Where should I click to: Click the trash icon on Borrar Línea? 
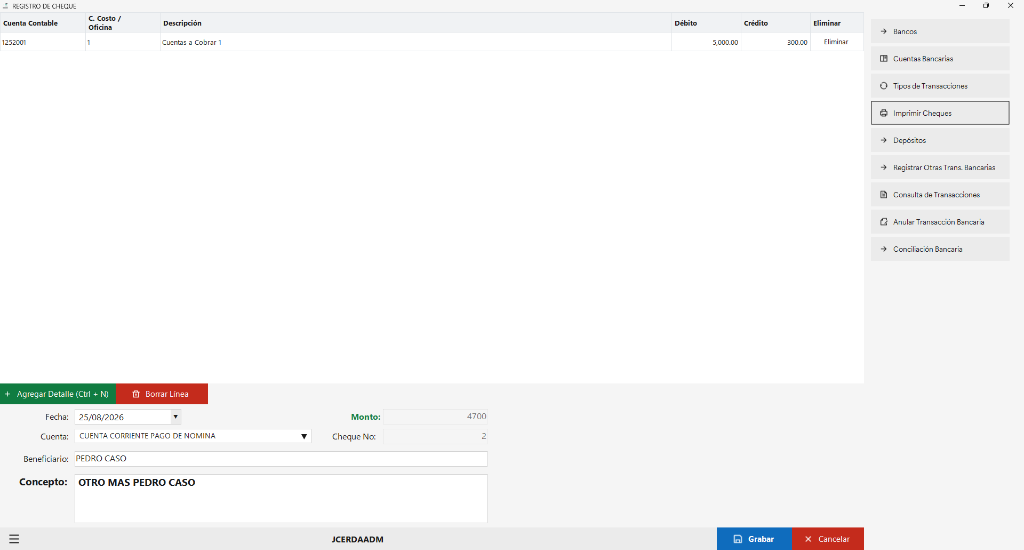click(136, 394)
